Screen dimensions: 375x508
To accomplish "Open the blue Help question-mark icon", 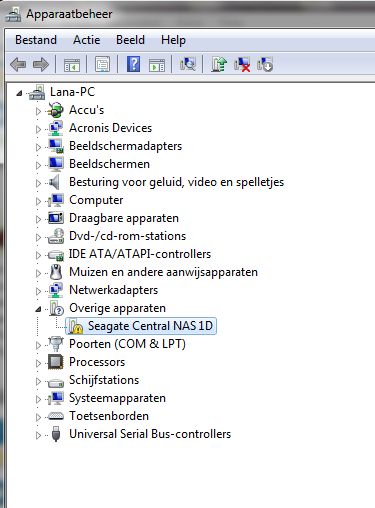I will [134, 64].
